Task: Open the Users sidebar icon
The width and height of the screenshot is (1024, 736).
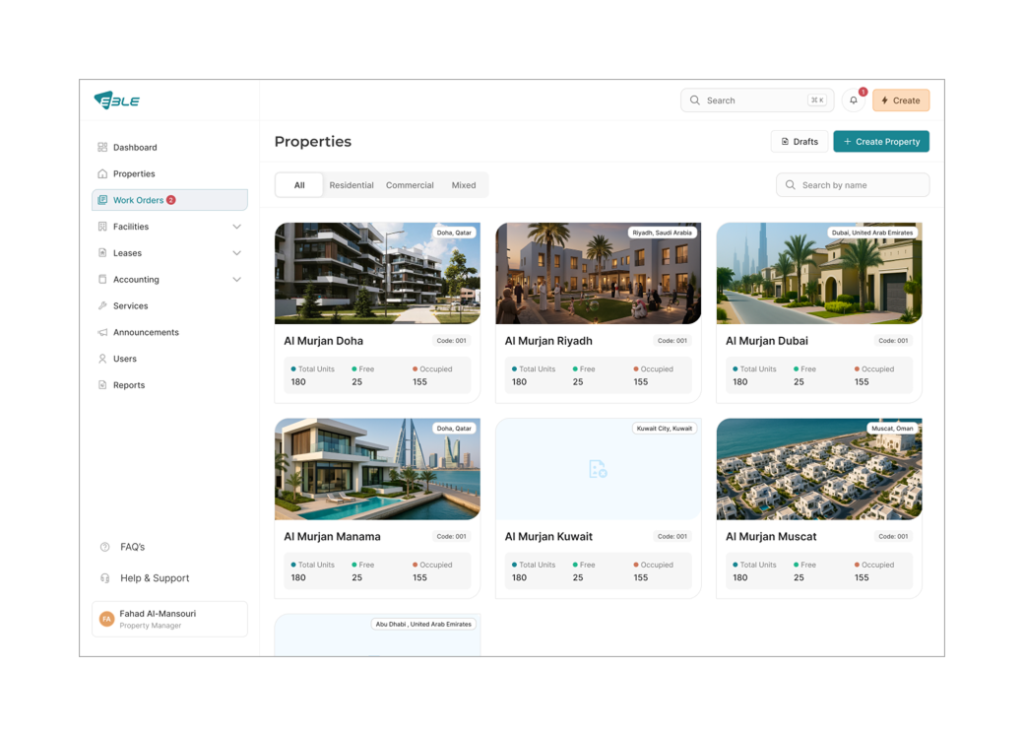Action: coord(102,359)
